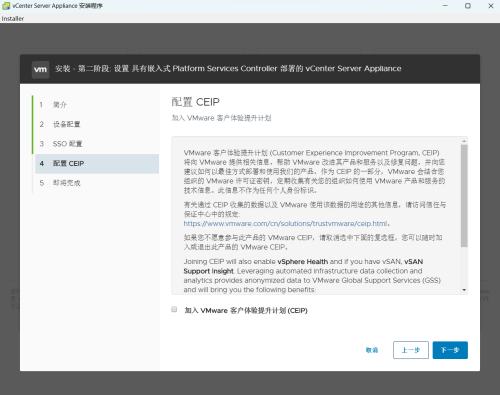
Task: Click 上一步 to go back
Action: pyautogui.click(x=411, y=350)
